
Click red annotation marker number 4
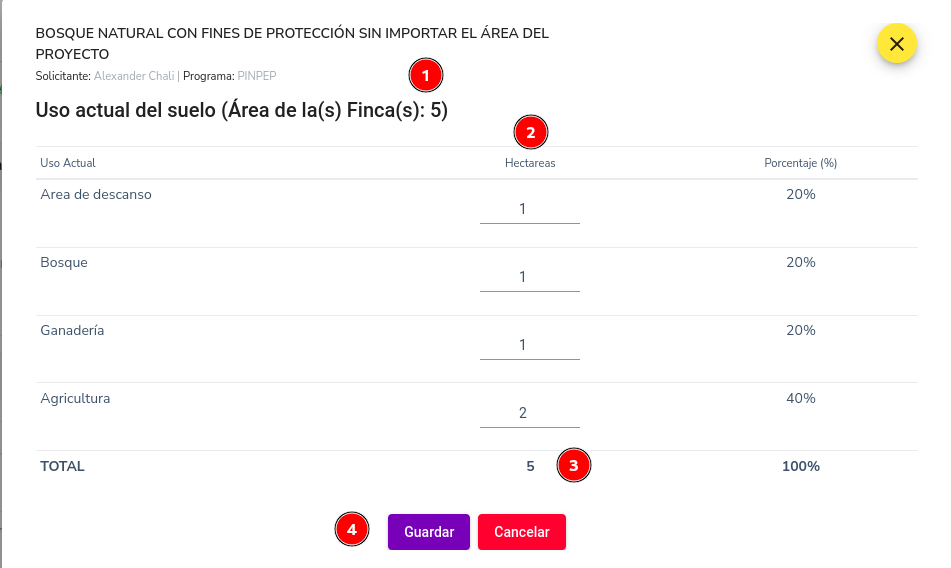tap(352, 530)
